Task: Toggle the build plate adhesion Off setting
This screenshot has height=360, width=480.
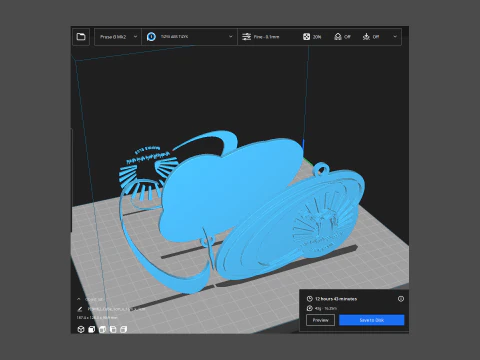Action: [x=371, y=37]
